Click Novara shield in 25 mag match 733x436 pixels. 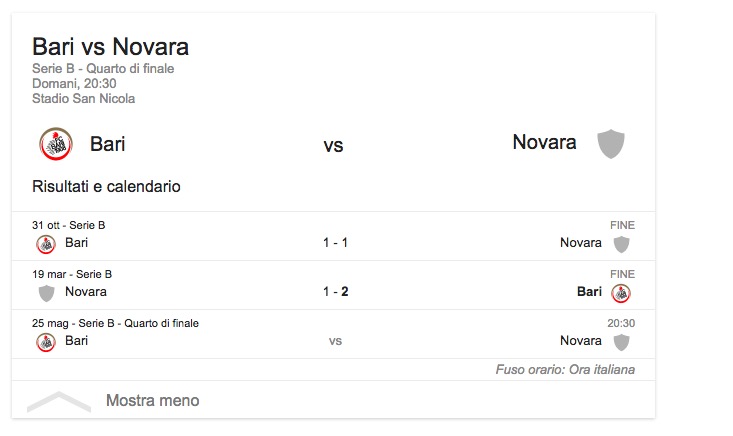[621, 341]
